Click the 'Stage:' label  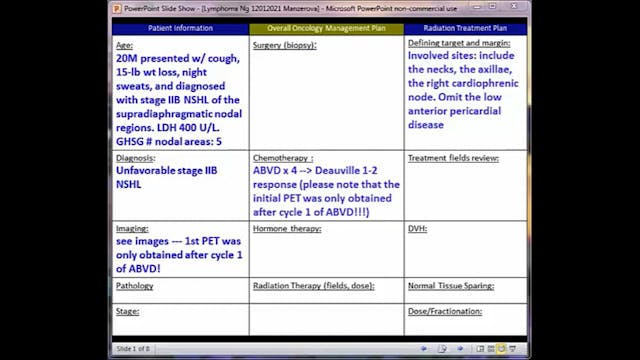click(127, 311)
